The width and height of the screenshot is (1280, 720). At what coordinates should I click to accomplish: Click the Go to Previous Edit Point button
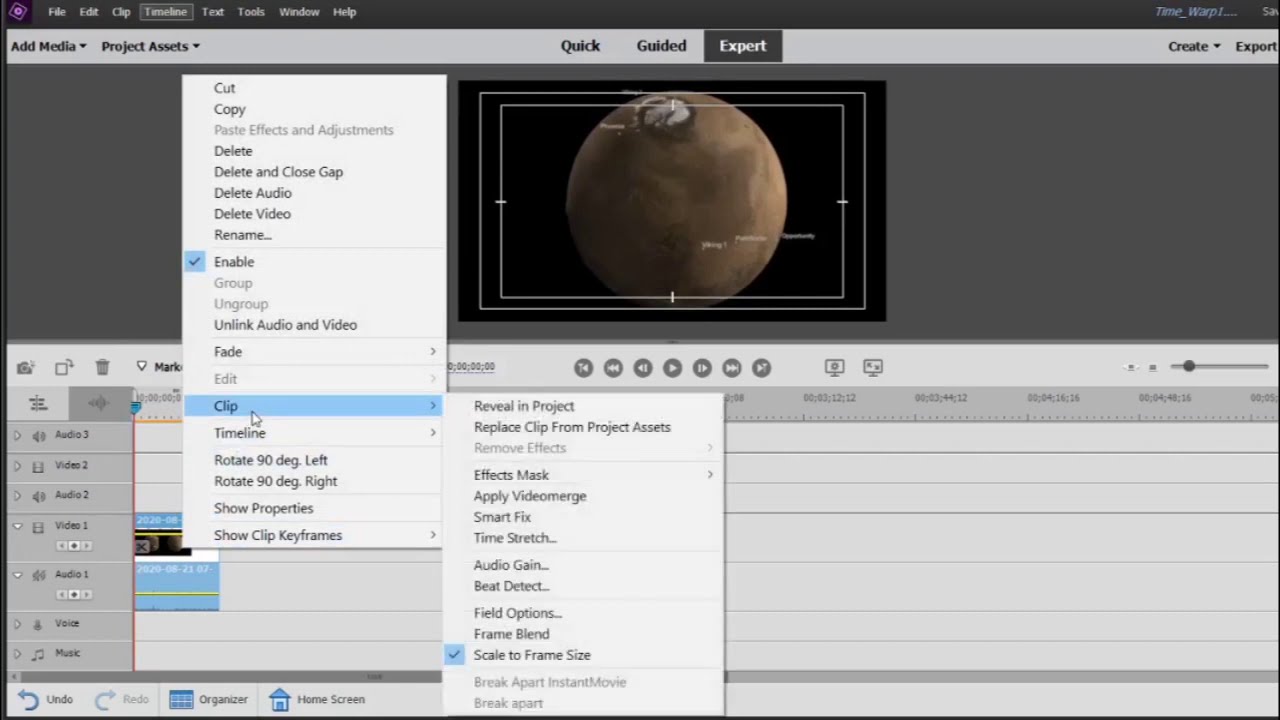[x=583, y=368]
